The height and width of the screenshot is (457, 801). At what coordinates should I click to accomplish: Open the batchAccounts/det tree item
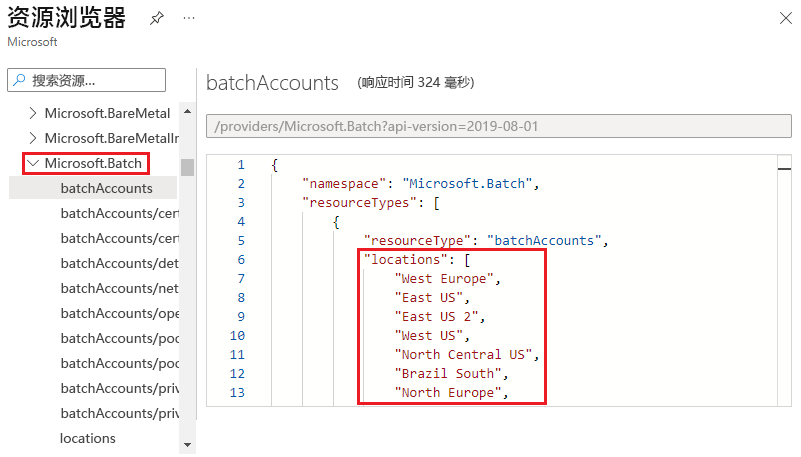coord(119,263)
